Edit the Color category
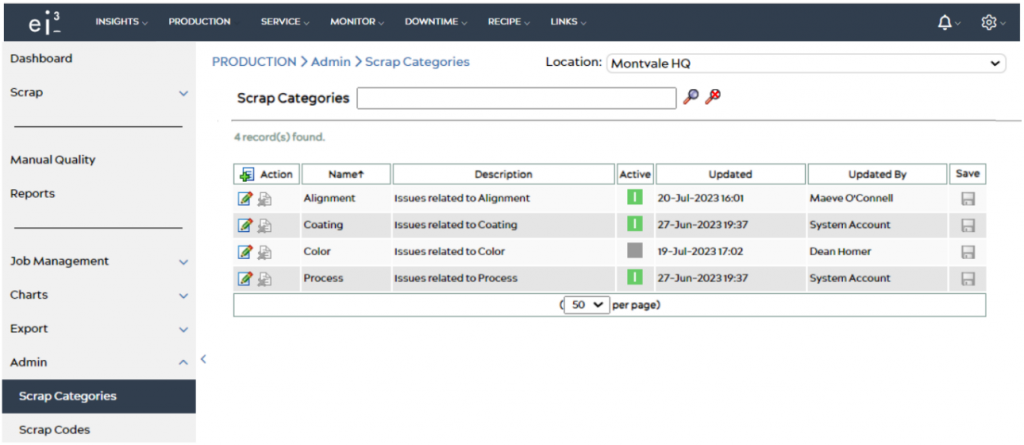This screenshot has width=1024, height=445. coord(245,252)
